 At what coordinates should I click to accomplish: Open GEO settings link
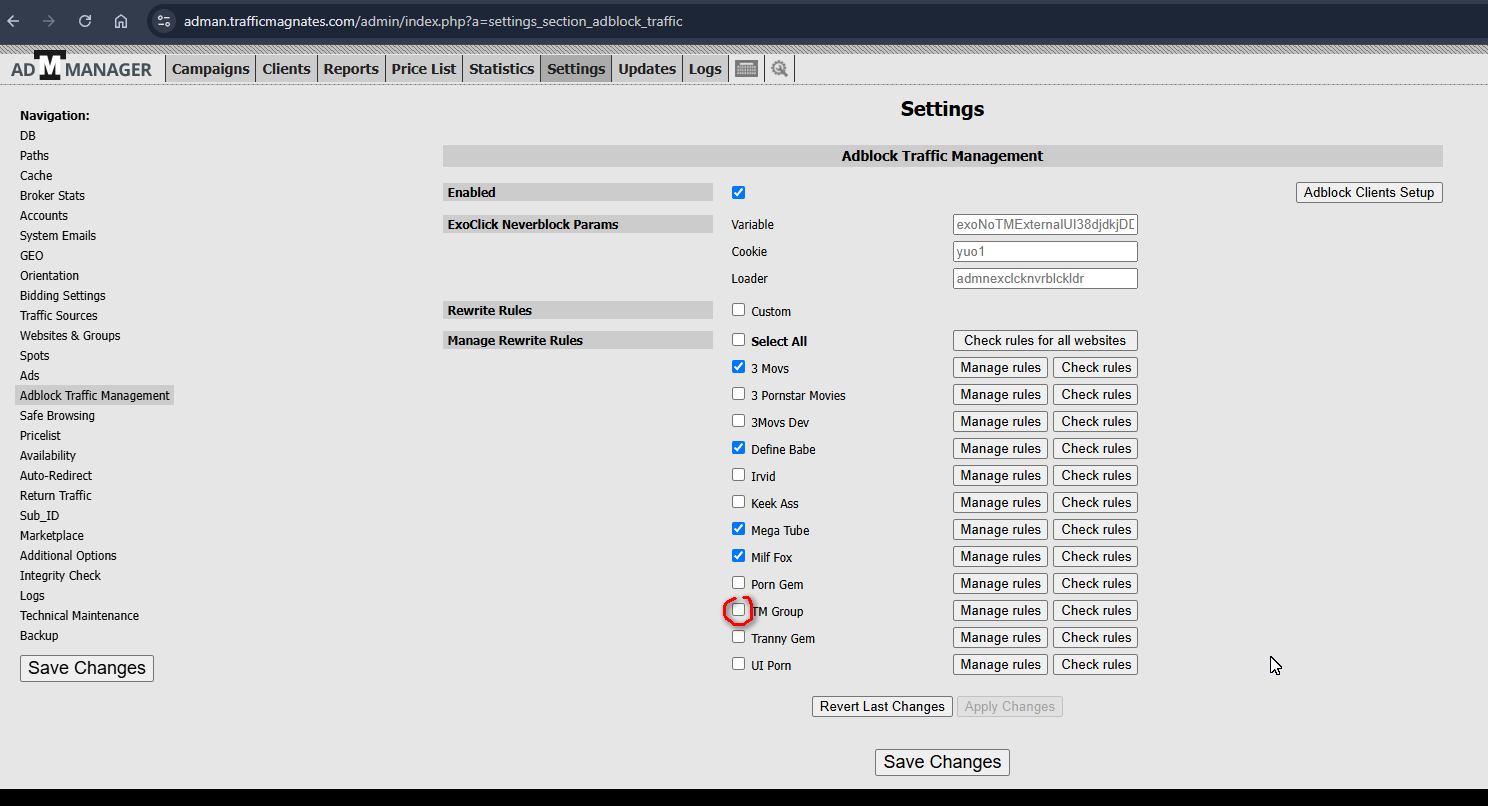coord(32,255)
